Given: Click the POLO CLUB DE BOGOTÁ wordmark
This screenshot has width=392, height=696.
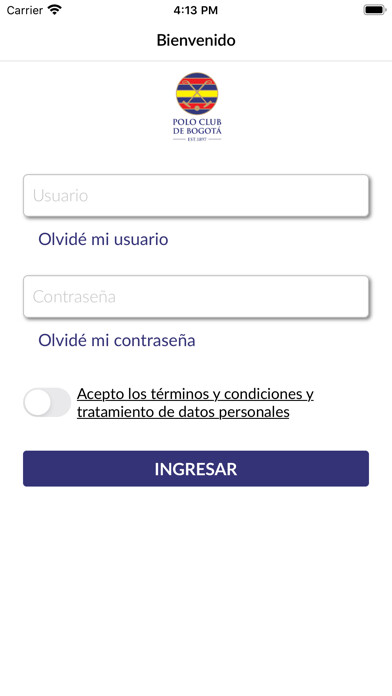Looking at the screenshot, I should tap(197, 127).
